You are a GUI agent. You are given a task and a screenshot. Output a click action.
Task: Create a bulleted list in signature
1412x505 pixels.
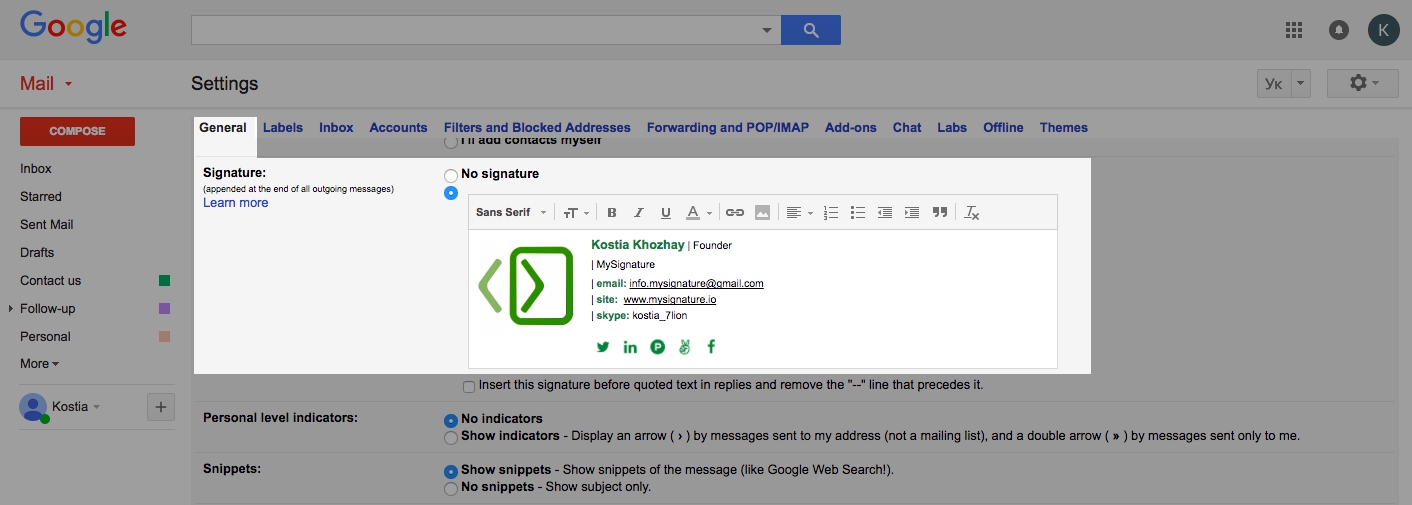point(858,212)
